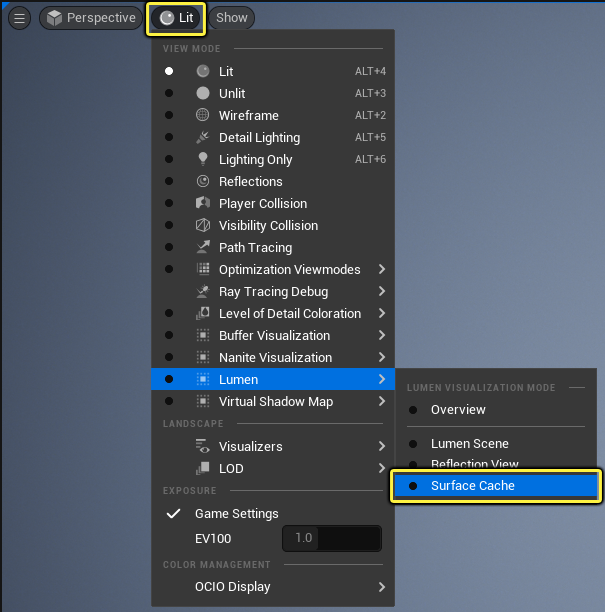Click the Reflections view mode icon
This screenshot has height=612, width=605.
(203, 182)
